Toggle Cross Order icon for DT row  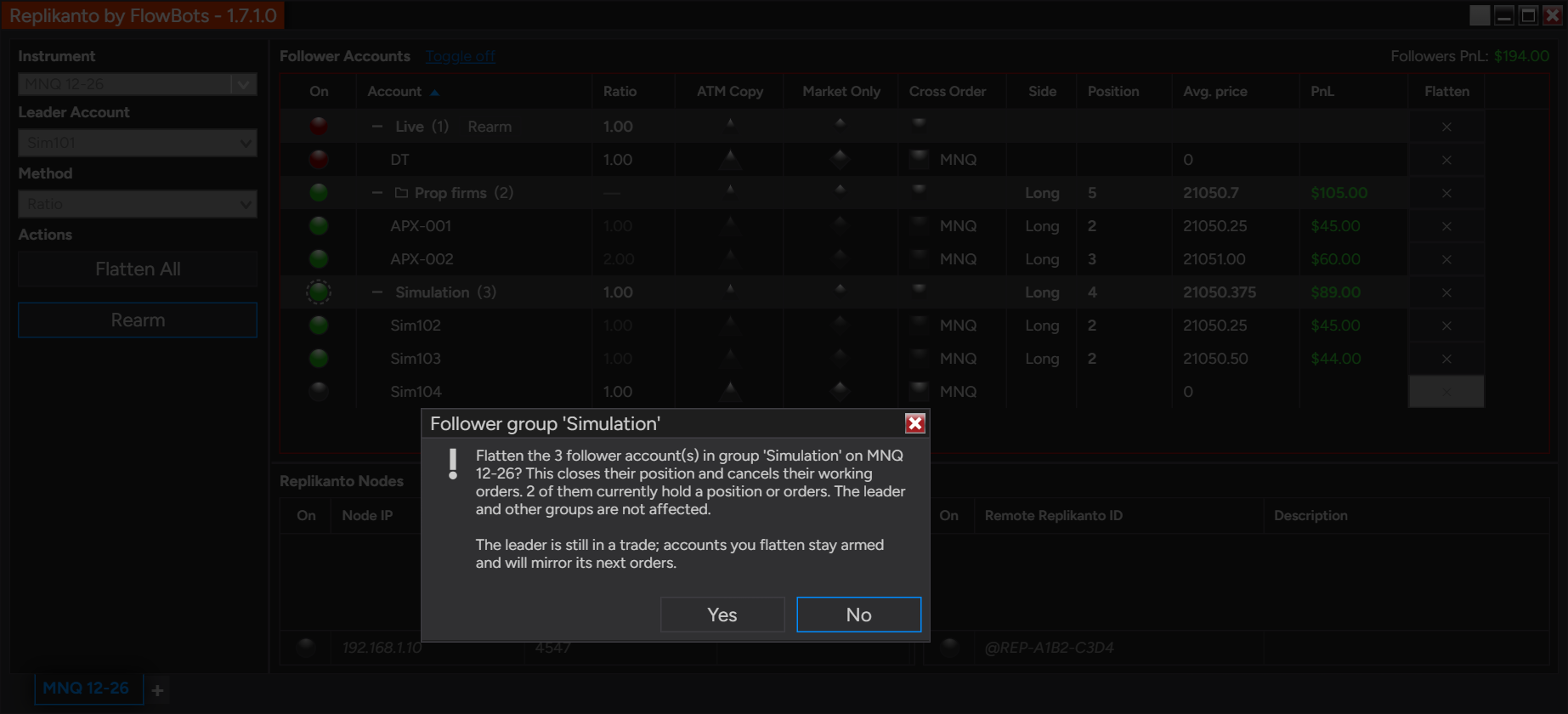point(919,159)
